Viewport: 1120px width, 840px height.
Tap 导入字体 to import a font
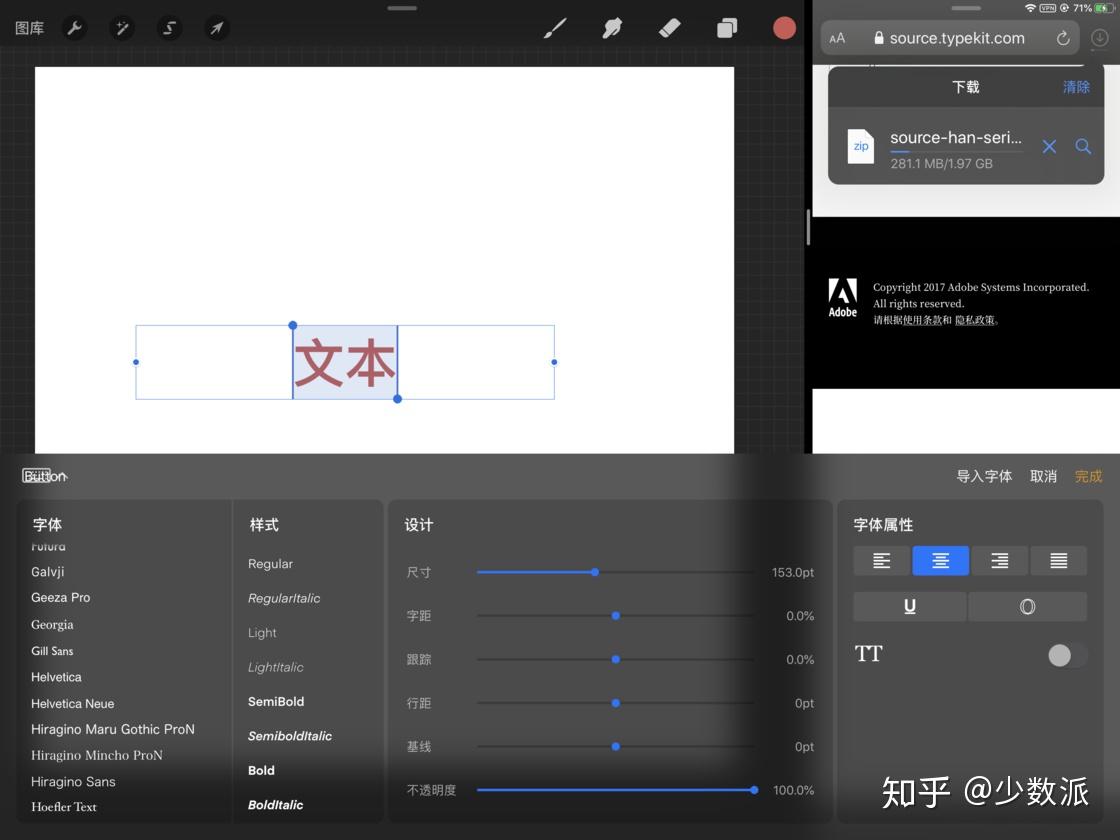(986, 476)
